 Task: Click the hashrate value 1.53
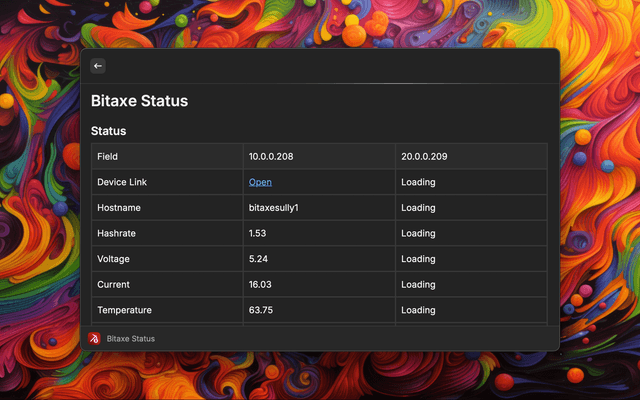tap(258, 233)
